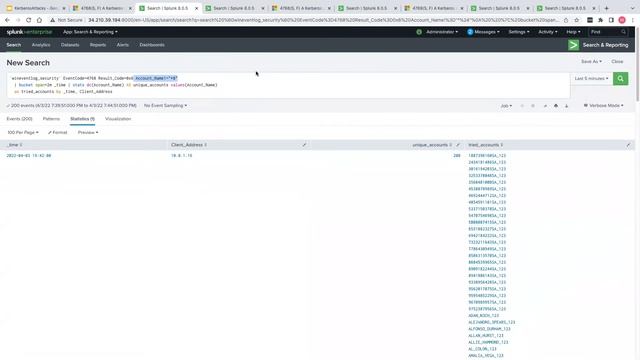This screenshot has width=640, height=360.
Task: Open the Verbose Mode dropdown
Action: (x=603, y=106)
